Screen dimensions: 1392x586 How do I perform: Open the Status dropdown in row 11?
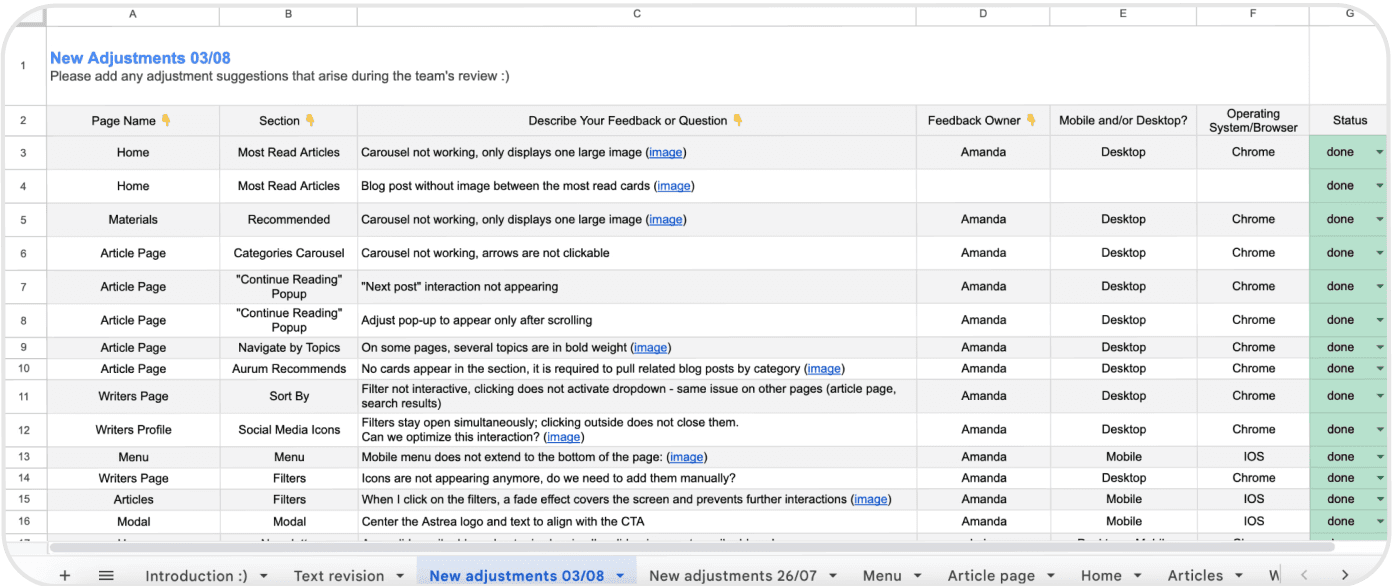point(1380,396)
